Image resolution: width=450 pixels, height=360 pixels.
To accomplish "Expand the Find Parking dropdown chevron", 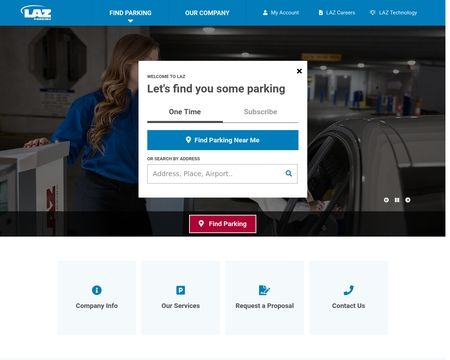I will pos(130,21).
